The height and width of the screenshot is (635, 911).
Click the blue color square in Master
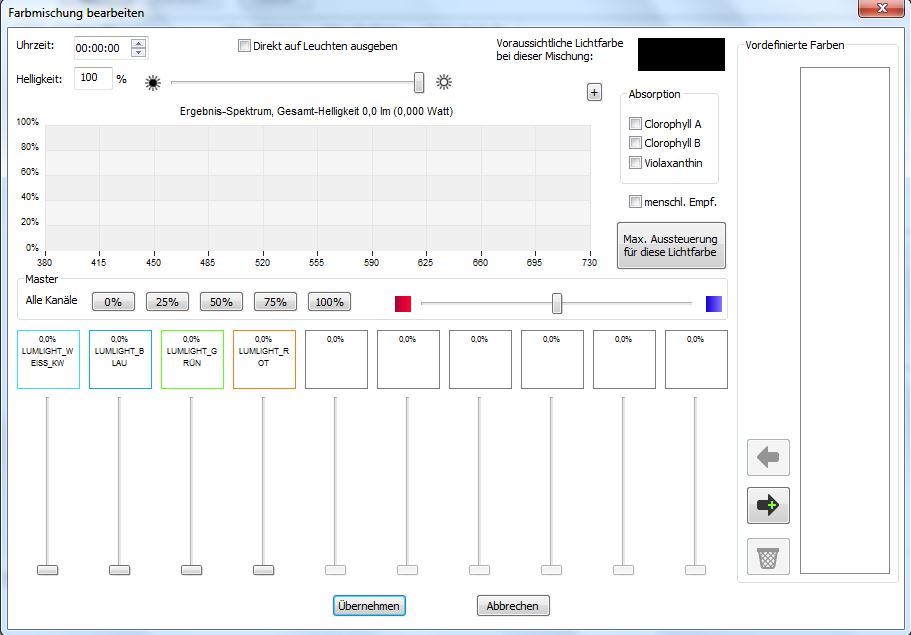point(713,303)
